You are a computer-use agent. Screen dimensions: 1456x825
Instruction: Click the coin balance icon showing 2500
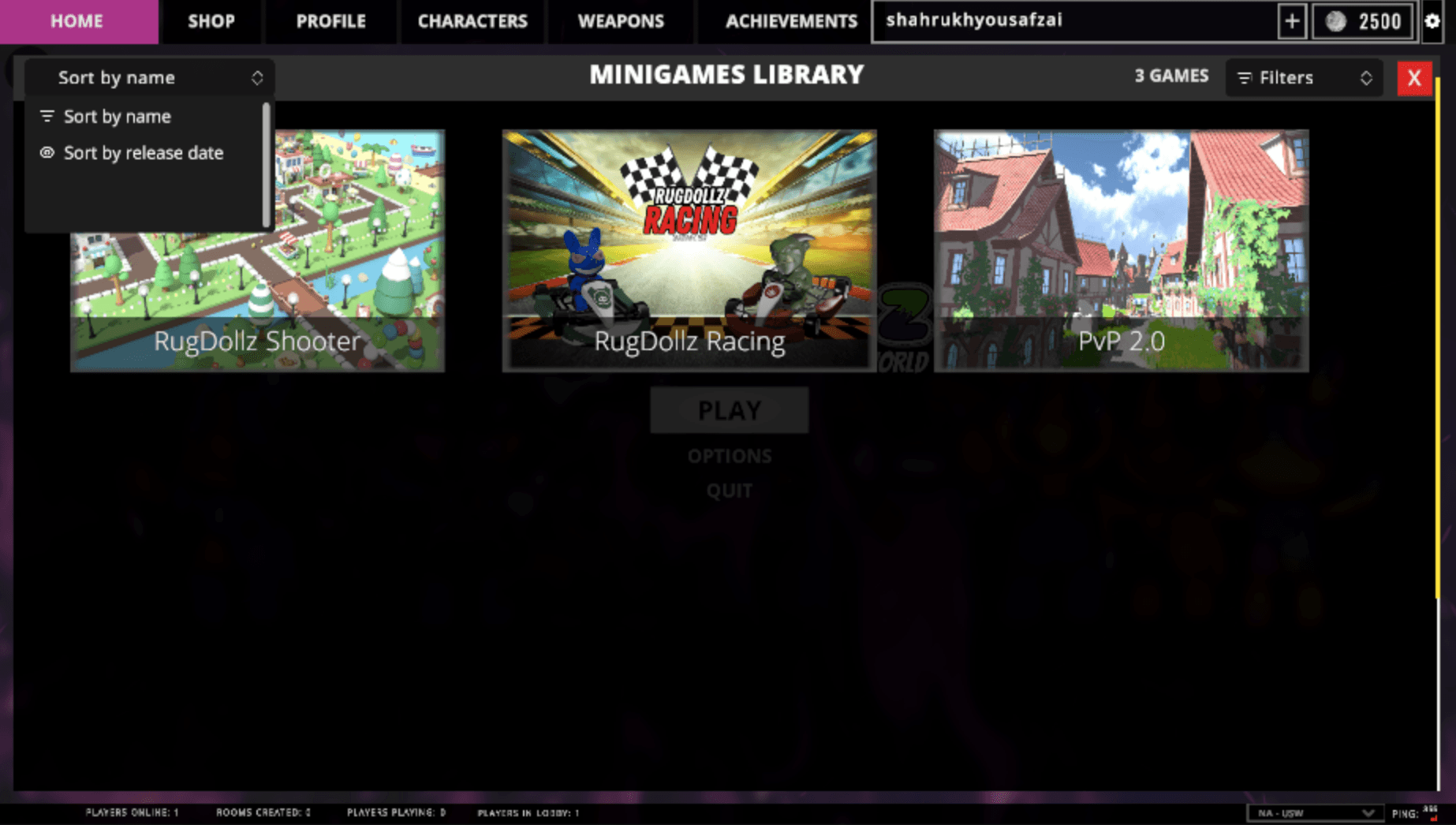click(1336, 21)
